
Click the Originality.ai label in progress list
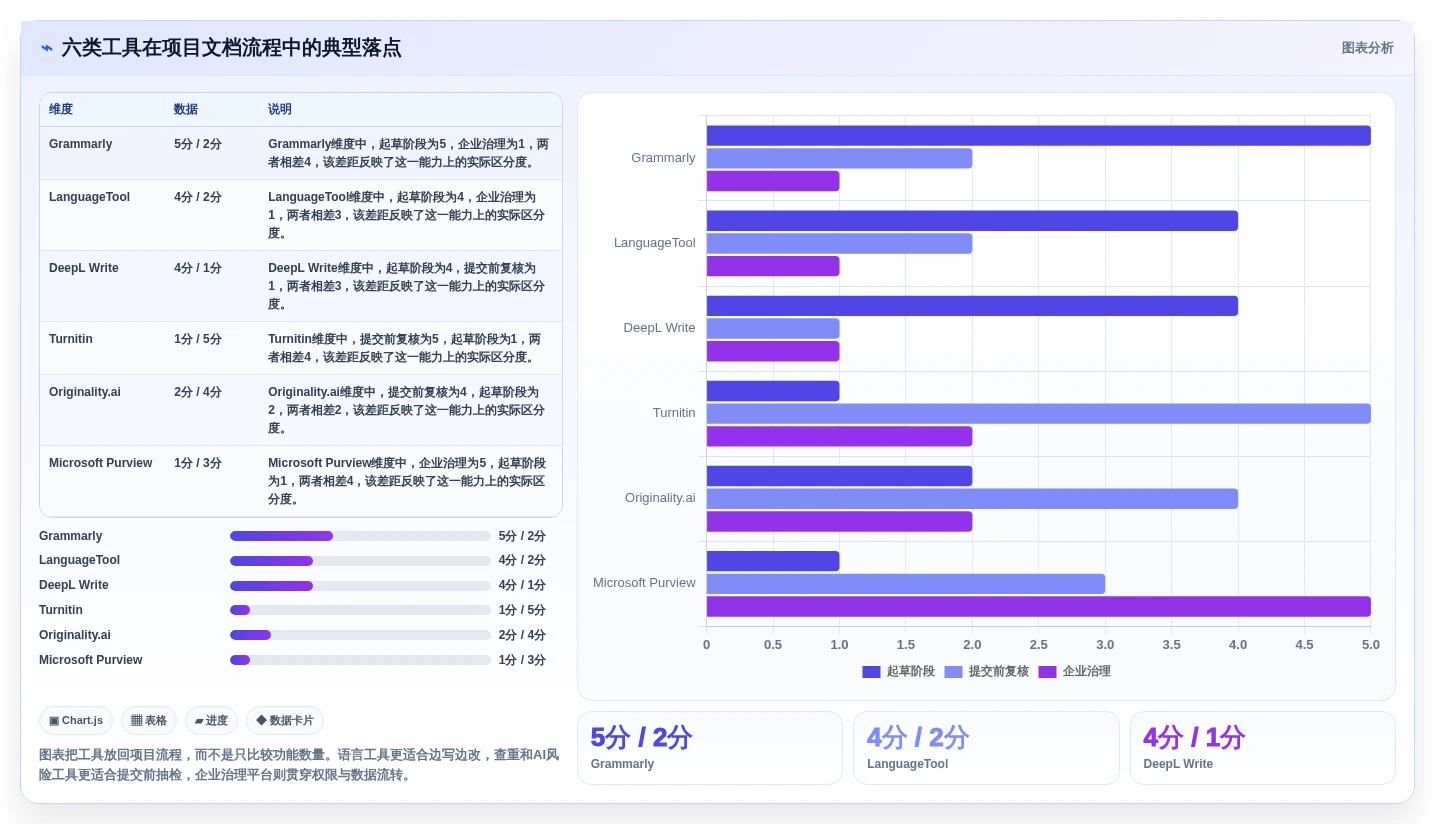pyautogui.click(x=75, y=635)
